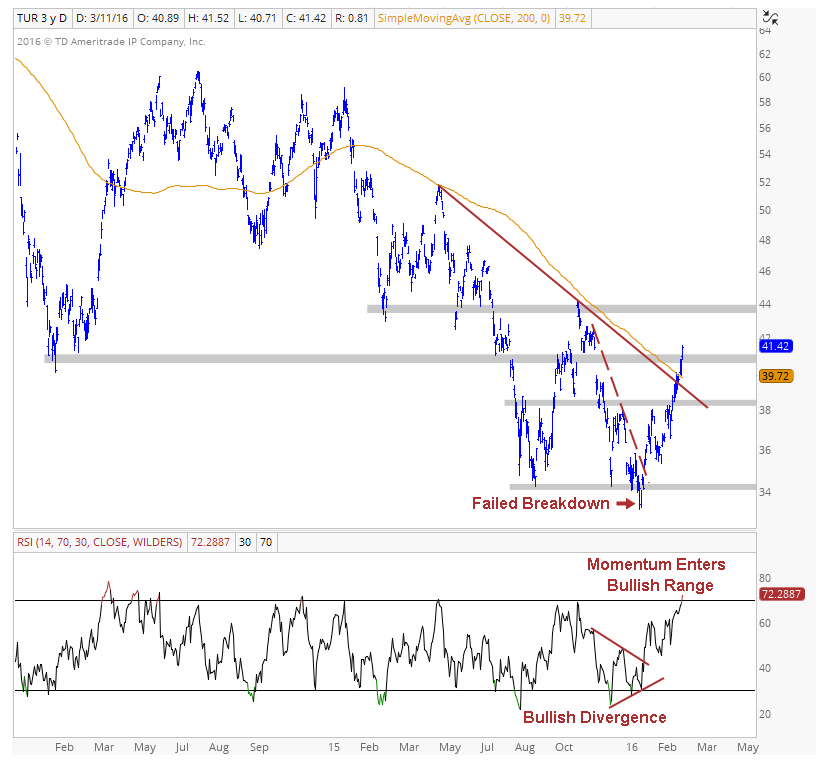Click the red 72.2887 RSI axis bubble

click(782, 594)
